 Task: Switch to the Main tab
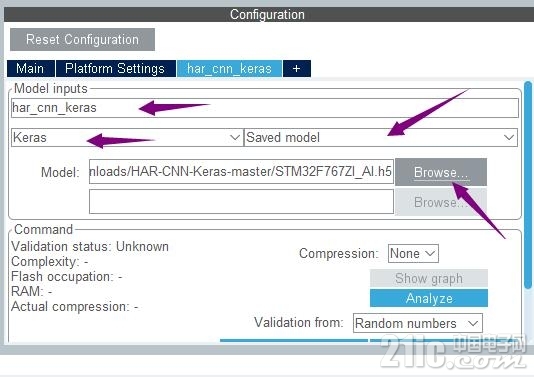click(x=31, y=68)
